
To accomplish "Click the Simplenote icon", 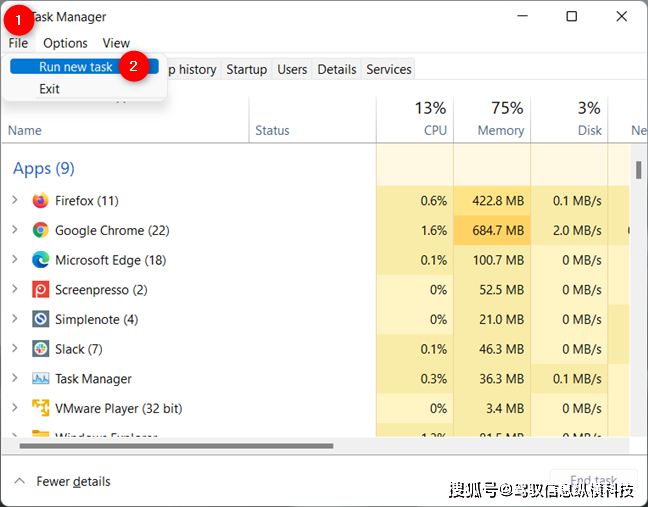I will (40, 319).
